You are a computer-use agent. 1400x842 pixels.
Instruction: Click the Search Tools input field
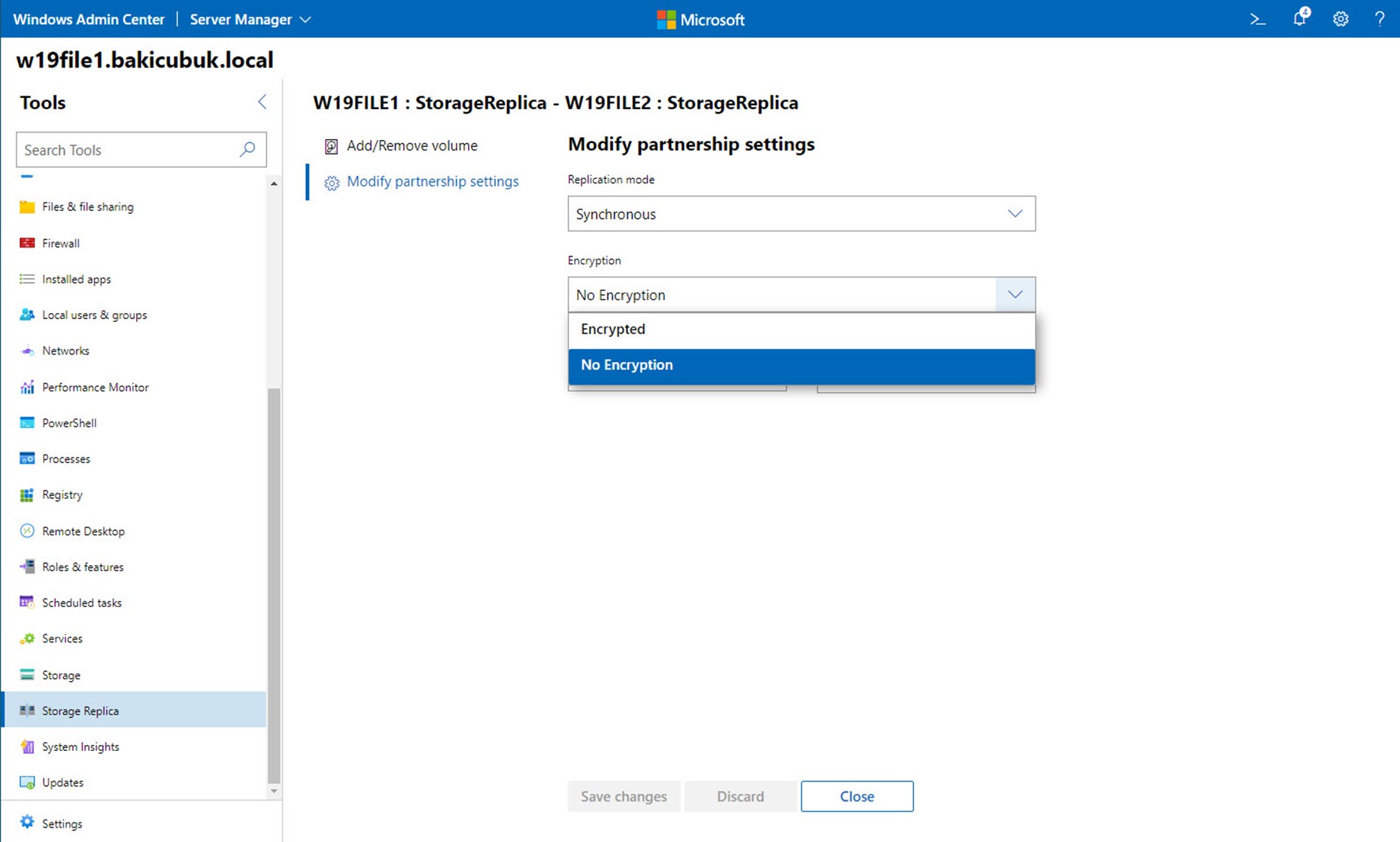coord(141,150)
